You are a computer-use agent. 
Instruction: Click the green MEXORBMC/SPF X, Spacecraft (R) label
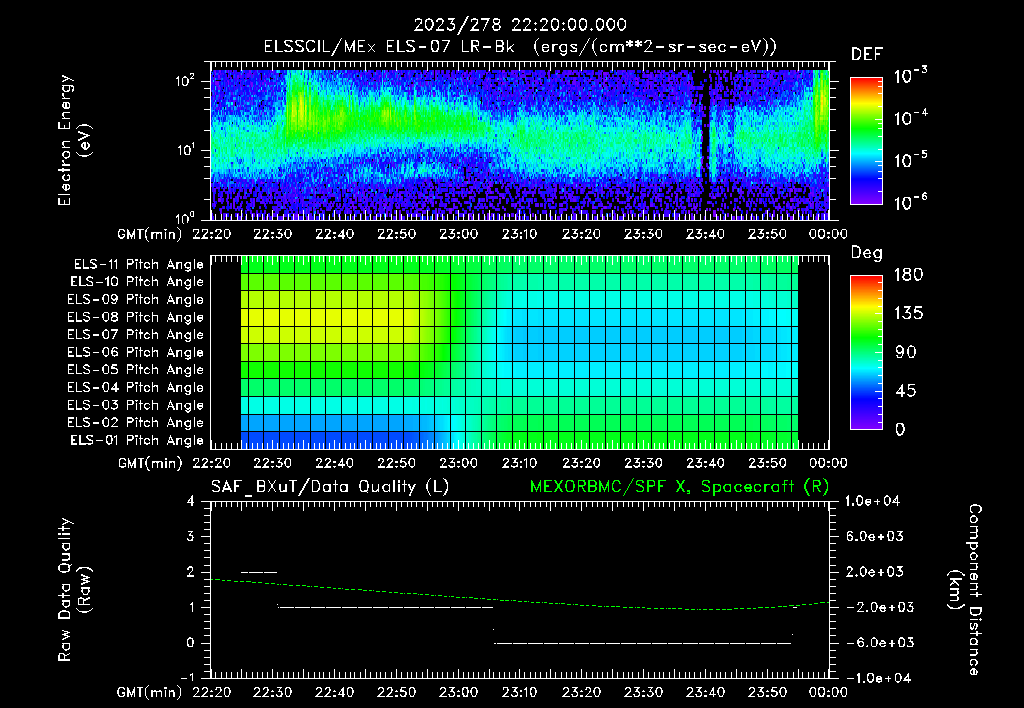click(679, 487)
